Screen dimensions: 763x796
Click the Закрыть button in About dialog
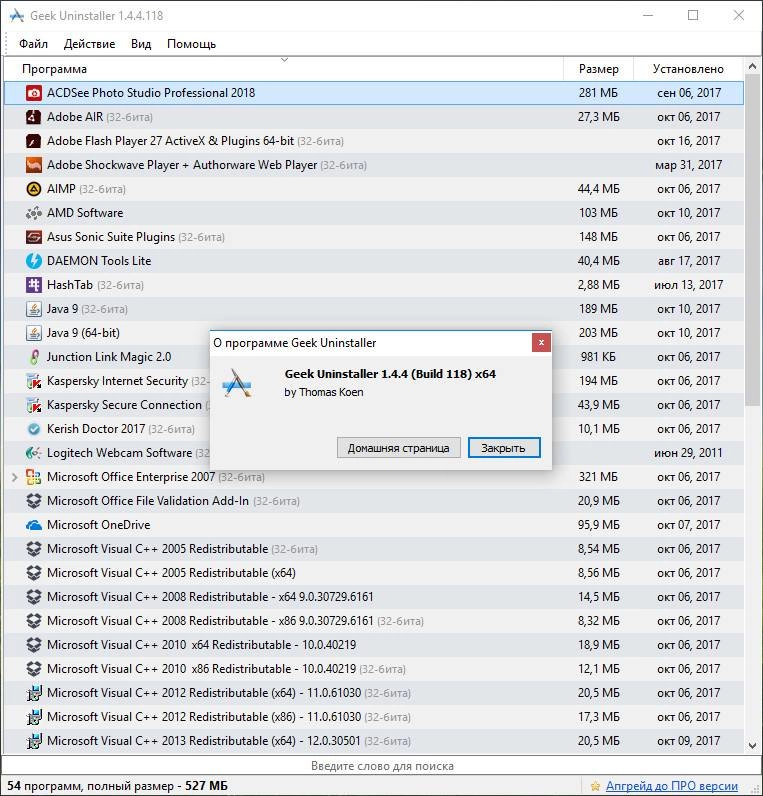point(504,448)
